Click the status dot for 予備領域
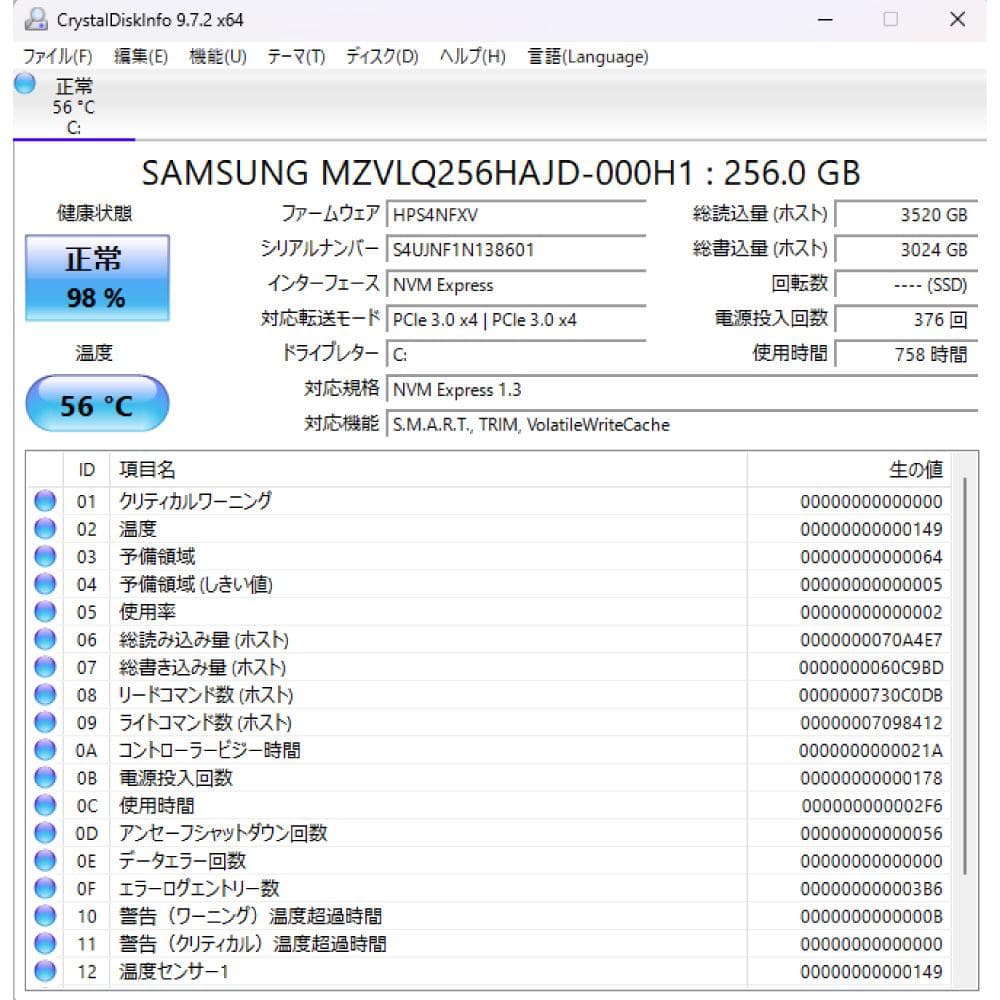 [x=44, y=556]
